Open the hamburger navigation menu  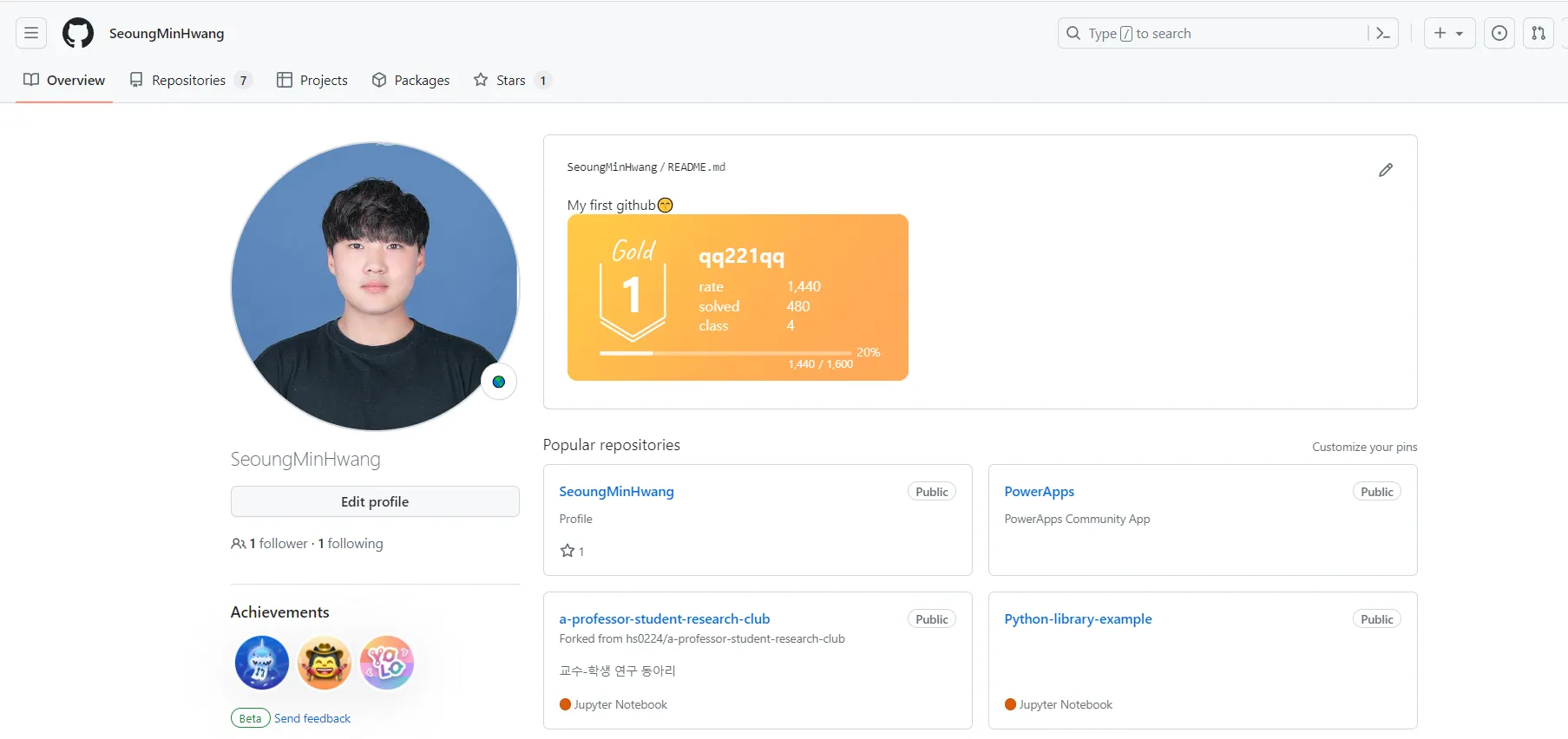coord(31,33)
